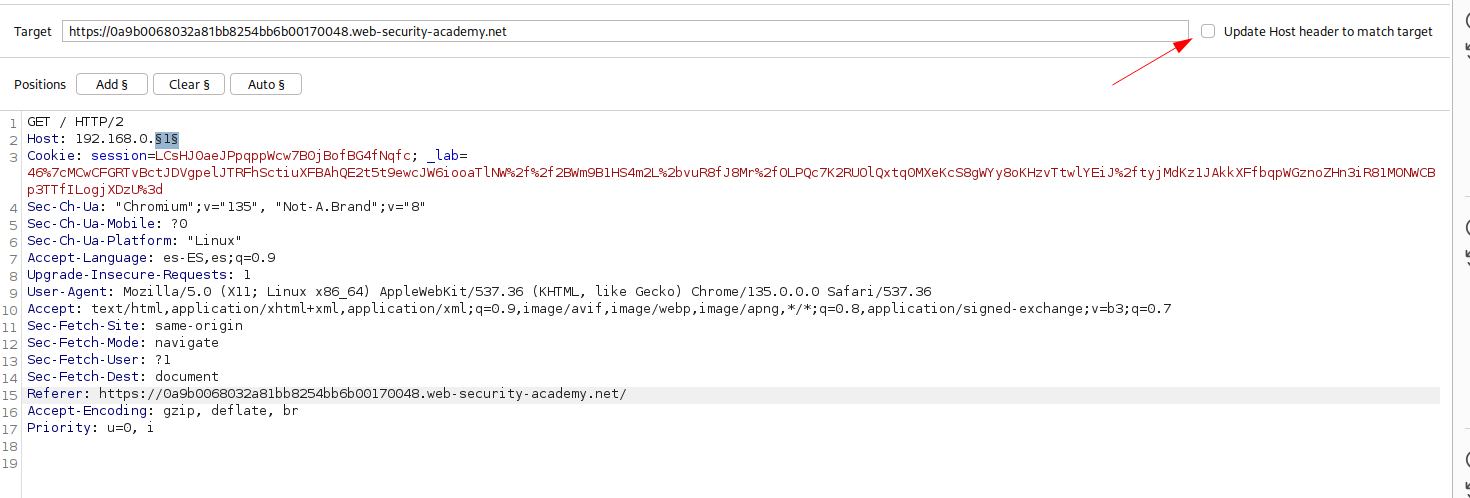1470x498 pixels.
Task: Click the Target URL input field
Action: click(x=625, y=31)
